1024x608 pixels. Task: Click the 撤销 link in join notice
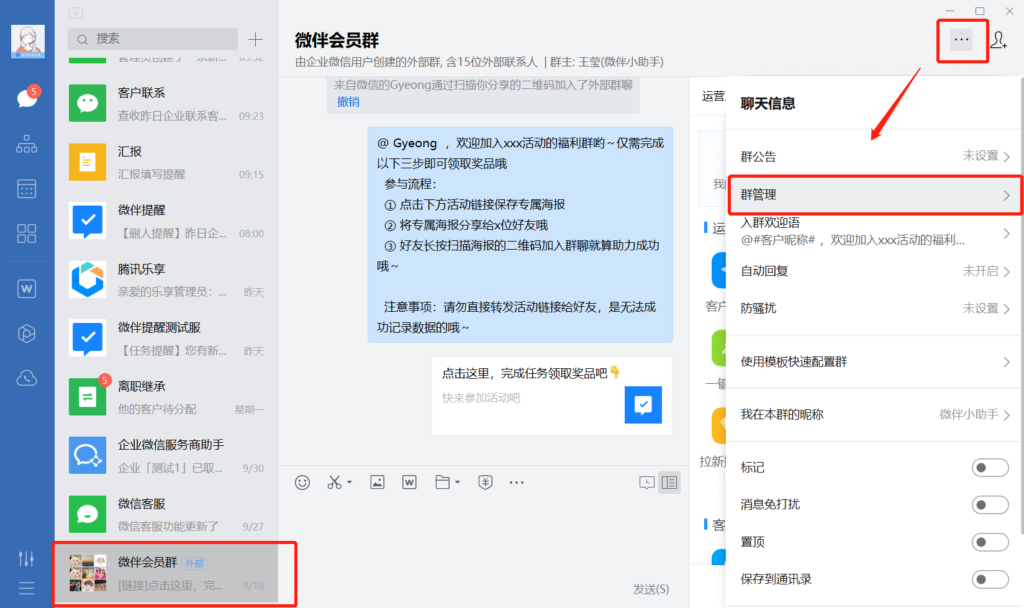pyautogui.click(x=348, y=102)
